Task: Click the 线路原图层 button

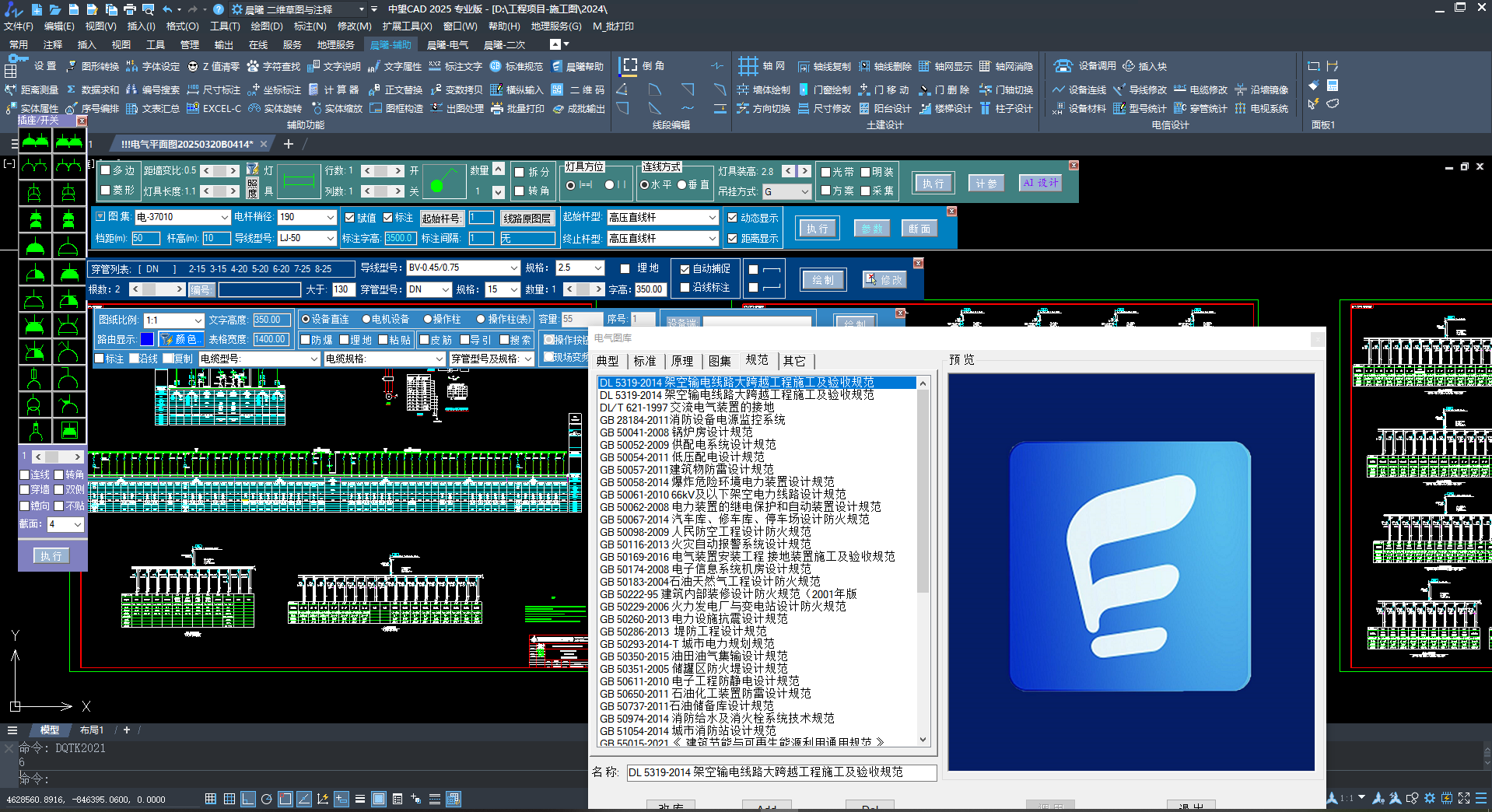Action: click(x=527, y=219)
